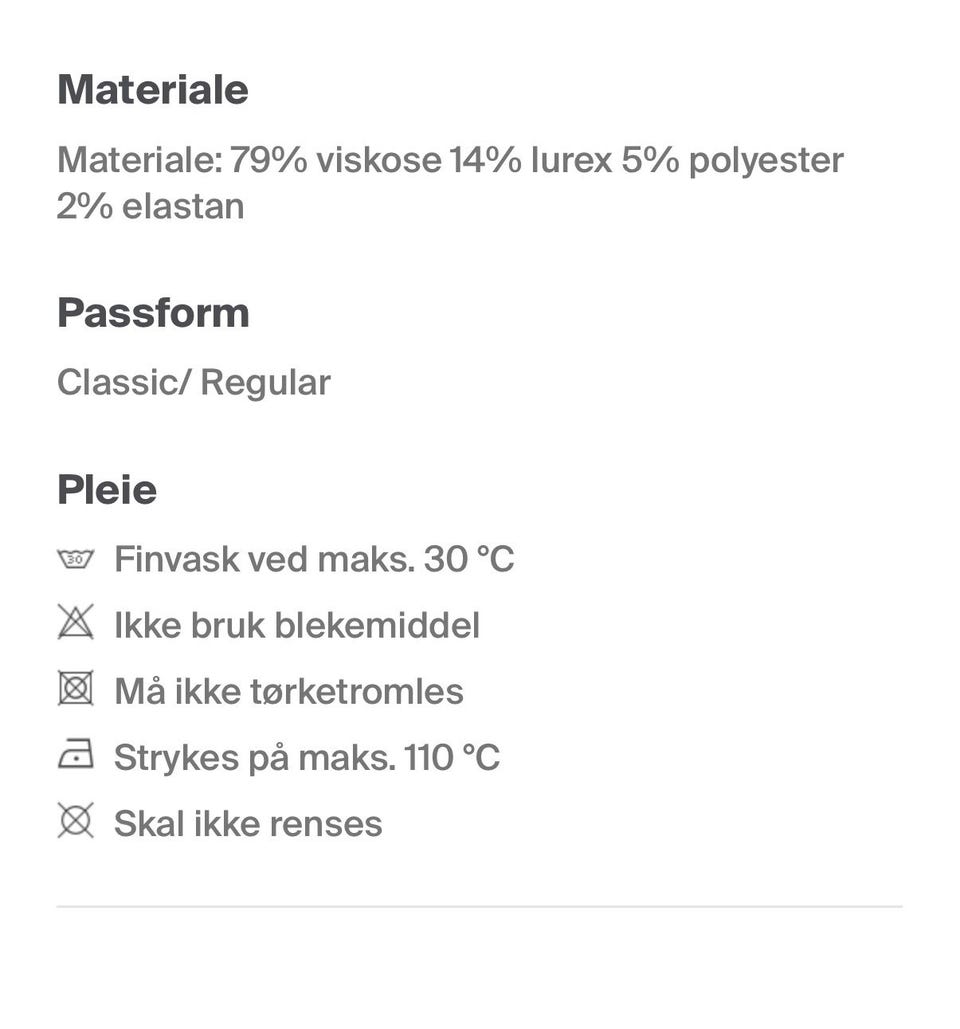This screenshot has height=1029, width=960.
Task: Tap 'Må ikke tørketromles' instruction text
Action: pyautogui.click(x=289, y=691)
